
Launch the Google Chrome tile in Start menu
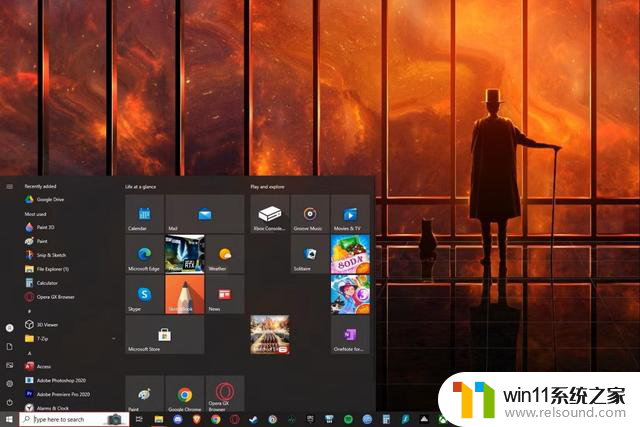point(184,394)
